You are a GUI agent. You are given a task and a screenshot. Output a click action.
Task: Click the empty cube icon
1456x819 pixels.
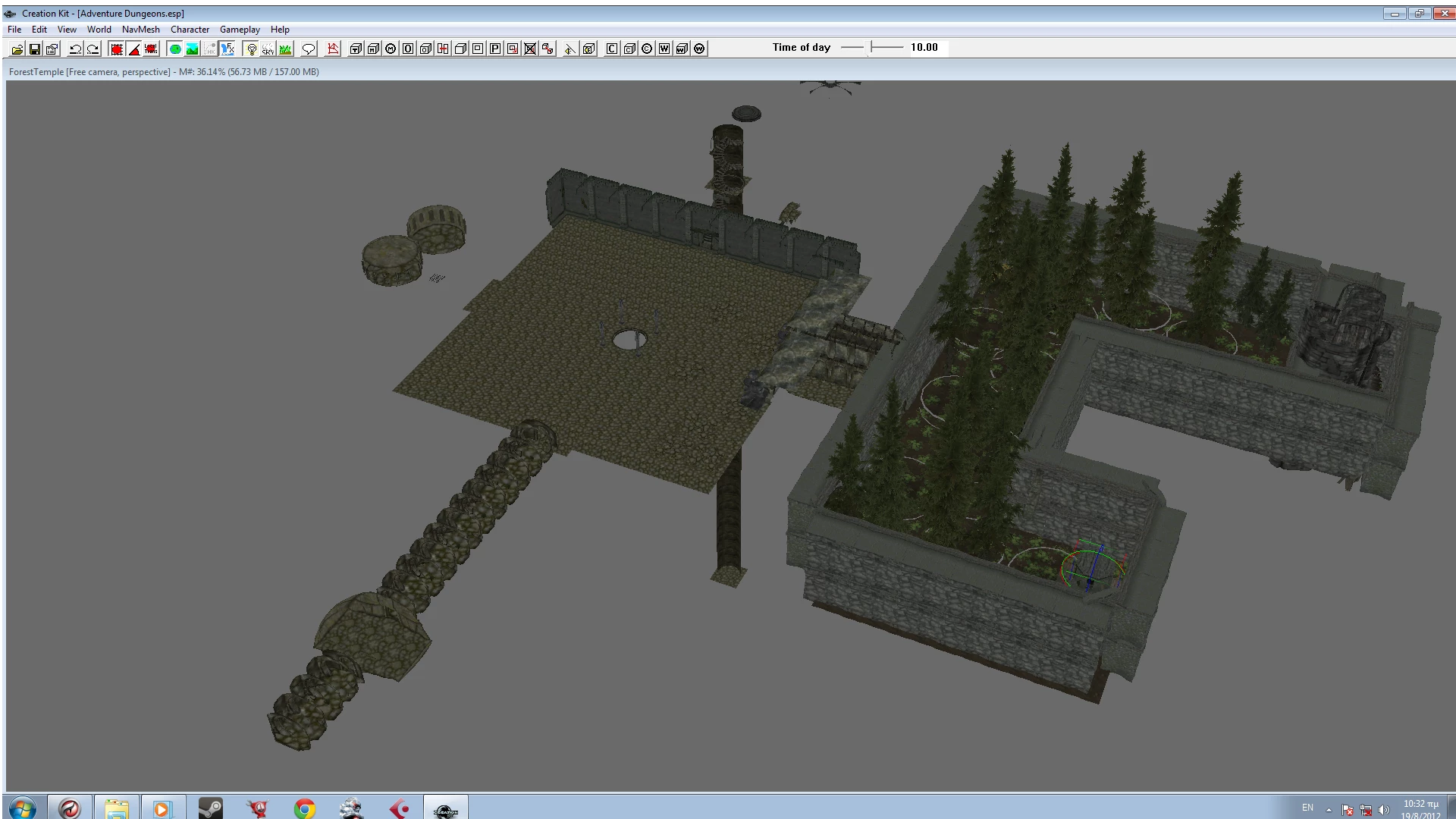460,49
